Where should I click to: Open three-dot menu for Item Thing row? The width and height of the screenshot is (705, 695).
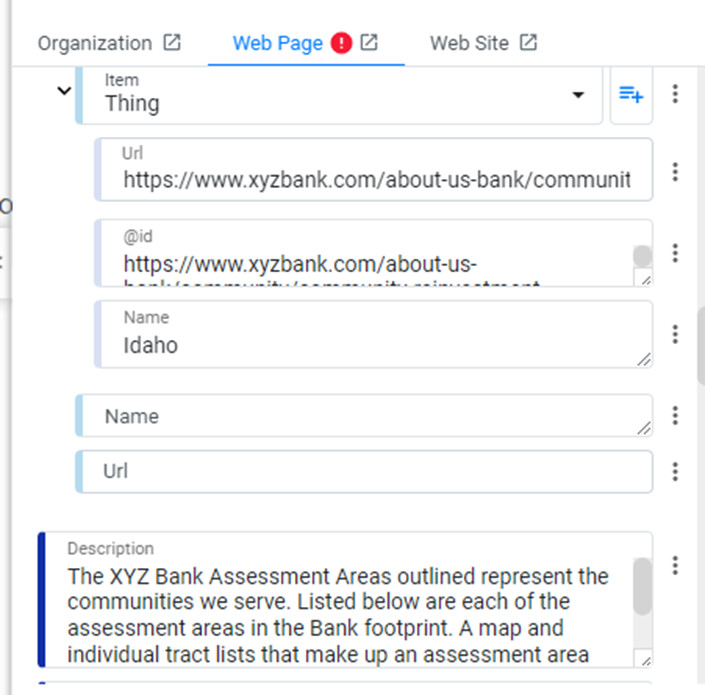(675, 94)
